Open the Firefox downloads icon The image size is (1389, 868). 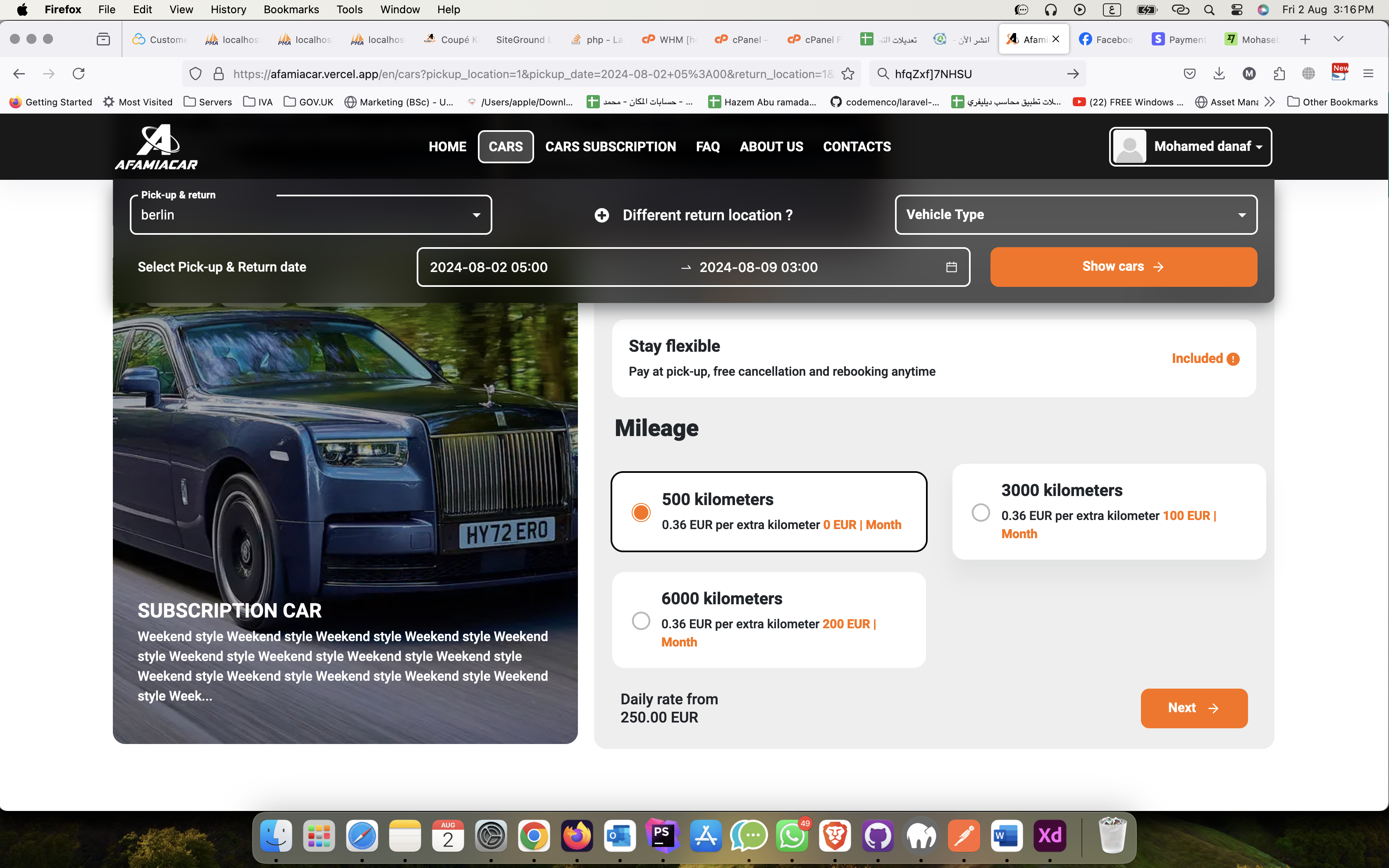point(1219,74)
